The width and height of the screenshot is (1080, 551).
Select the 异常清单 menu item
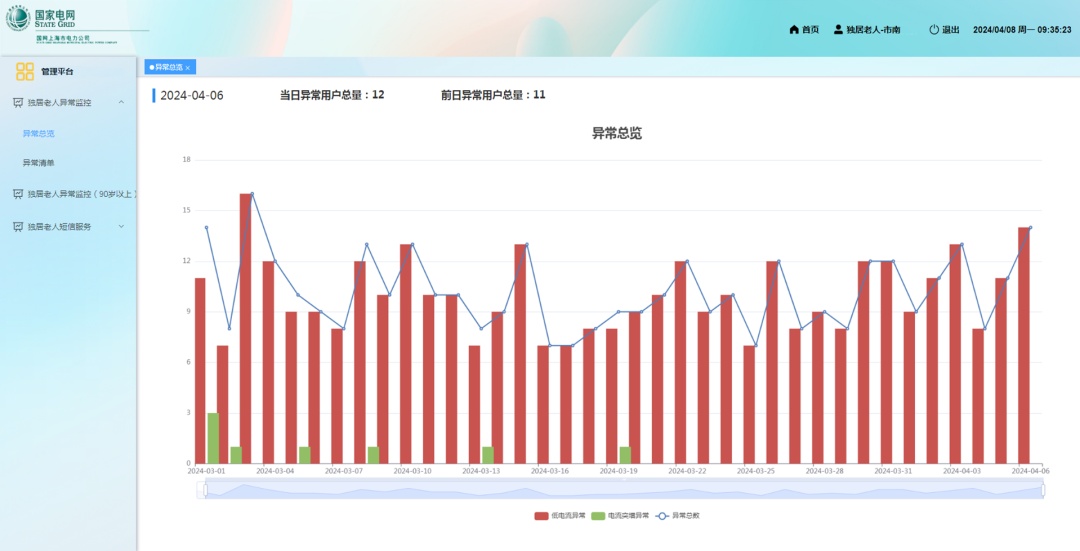(x=39, y=163)
